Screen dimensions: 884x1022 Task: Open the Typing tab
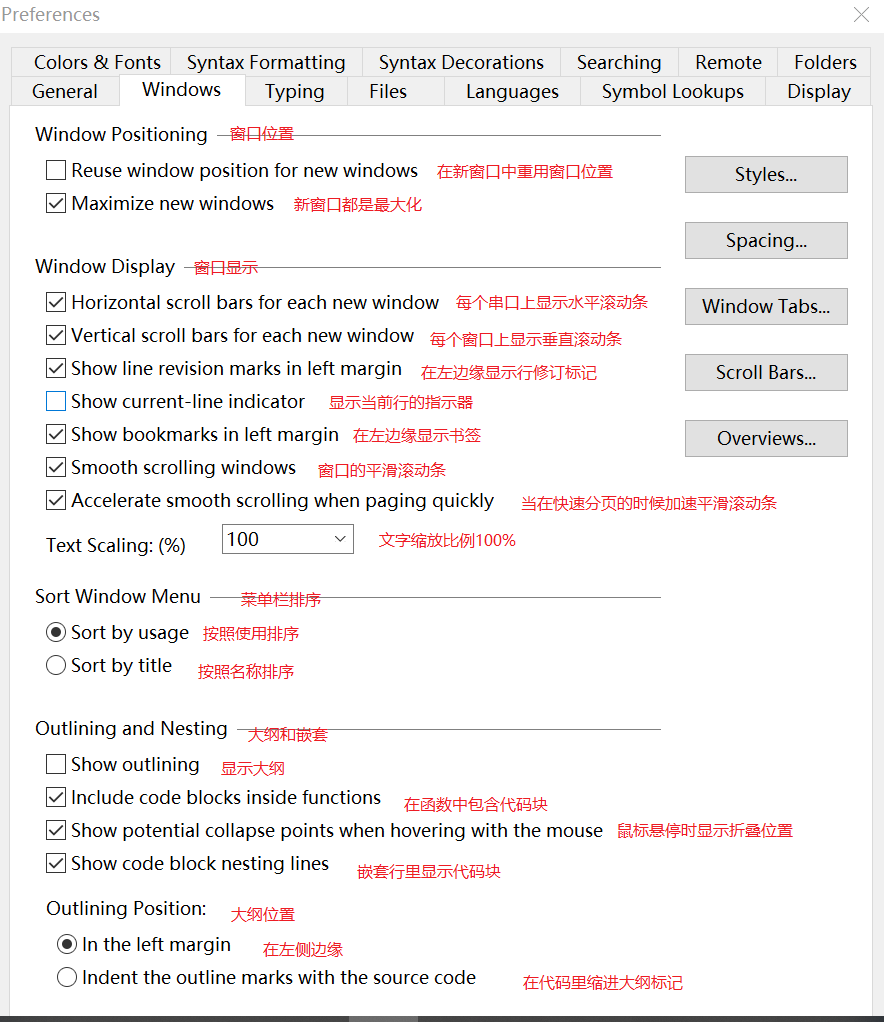click(295, 91)
